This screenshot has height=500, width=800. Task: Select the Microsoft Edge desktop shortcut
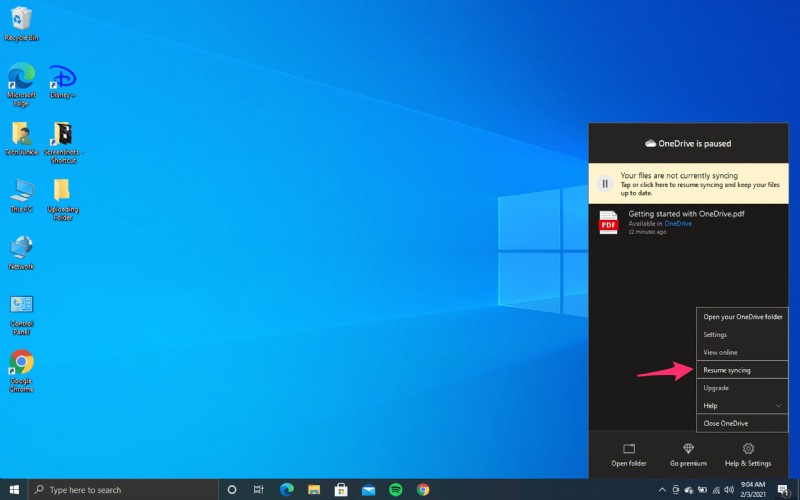(x=21, y=84)
